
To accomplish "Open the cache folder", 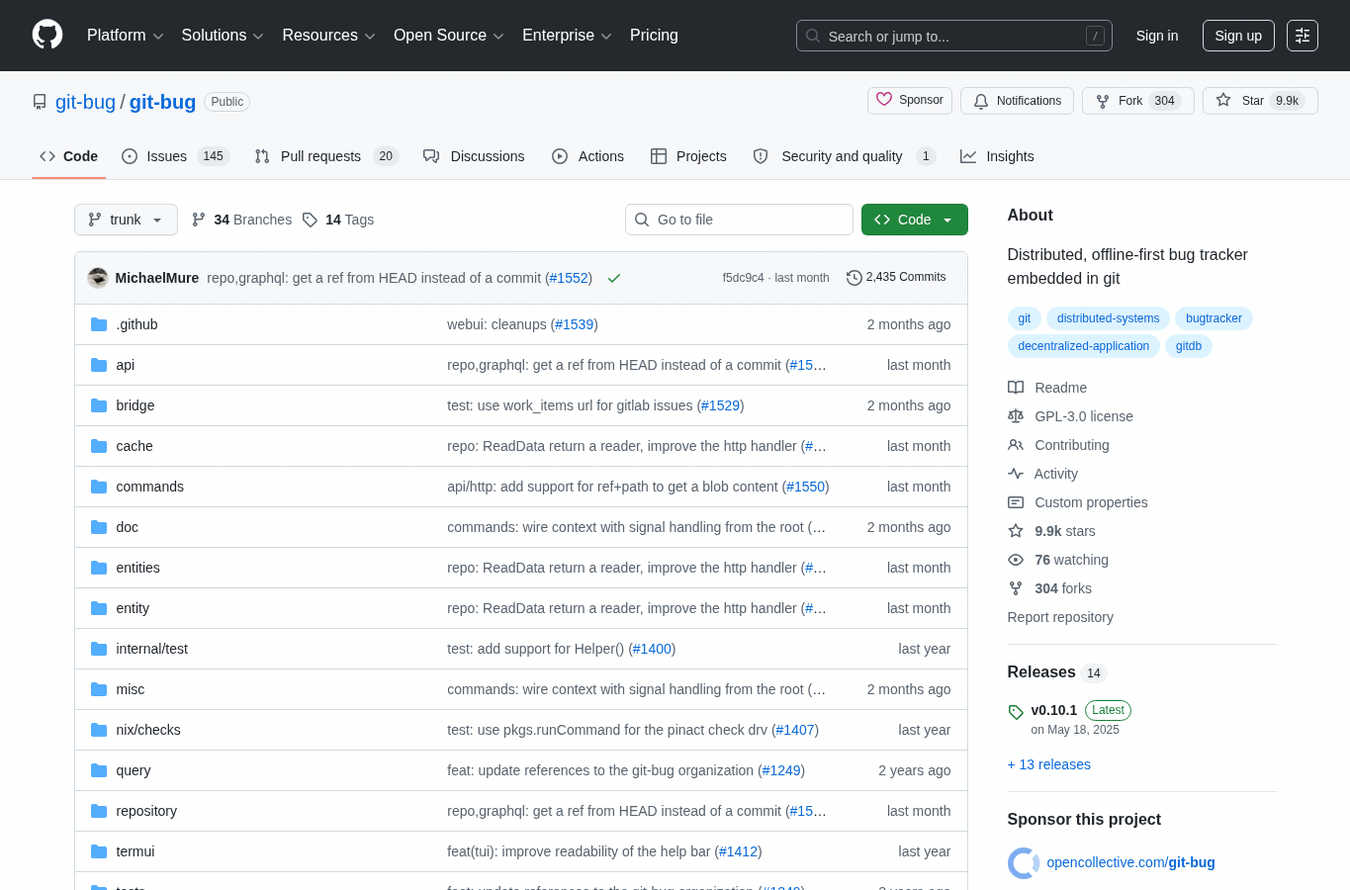I will pyautogui.click(x=134, y=446).
